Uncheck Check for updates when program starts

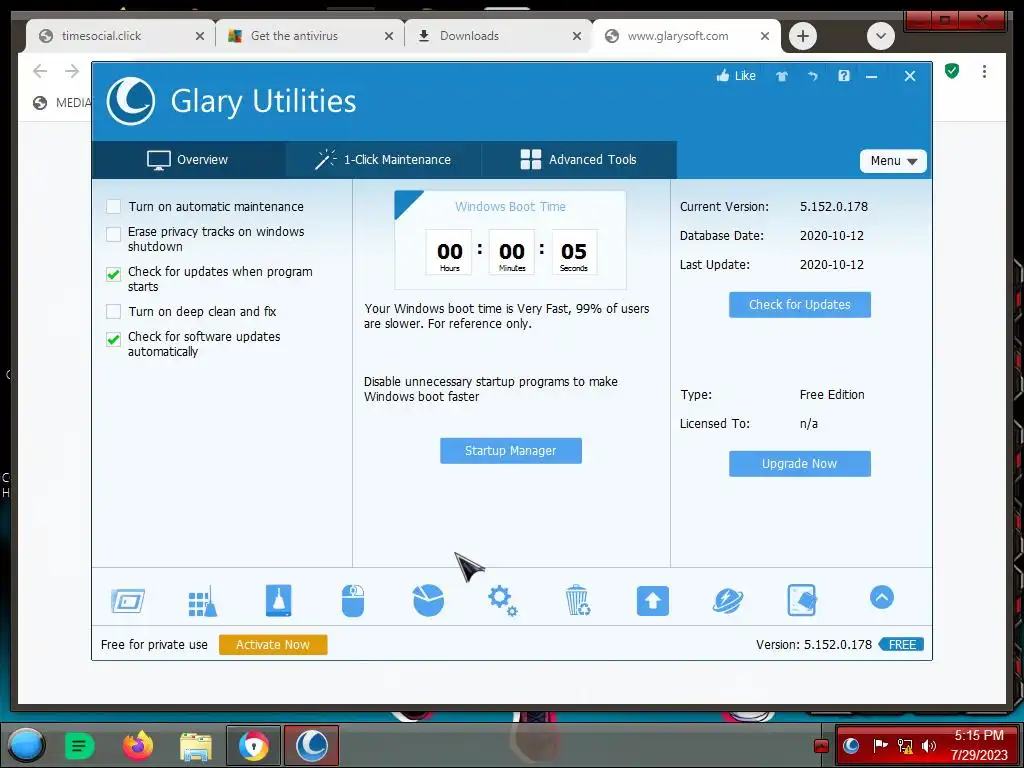114,274
